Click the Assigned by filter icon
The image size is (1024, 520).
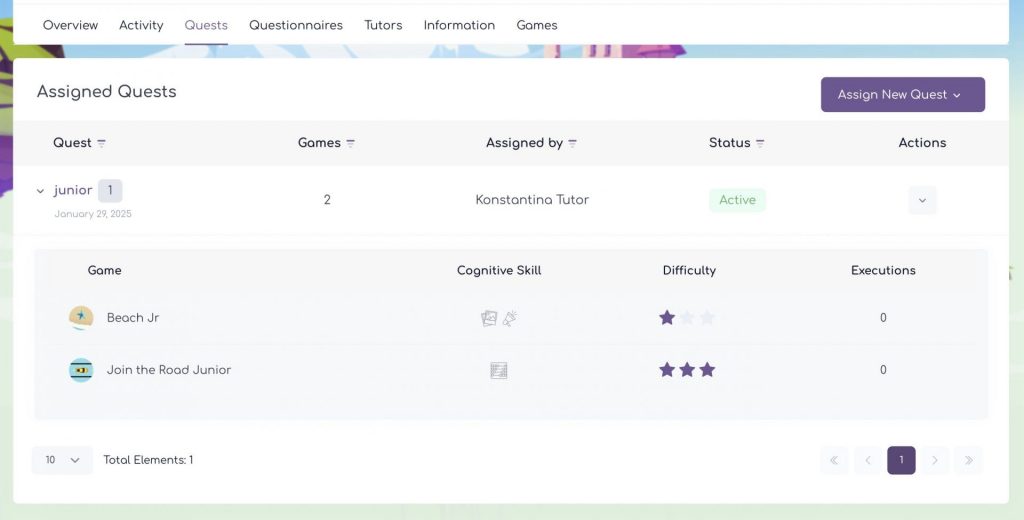pos(573,144)
